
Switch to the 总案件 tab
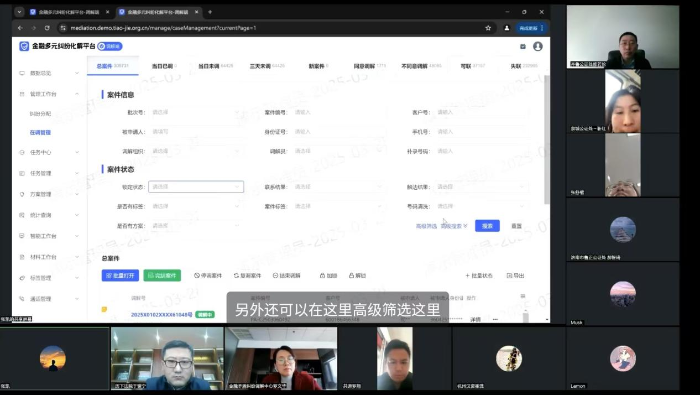pos(112,66)
